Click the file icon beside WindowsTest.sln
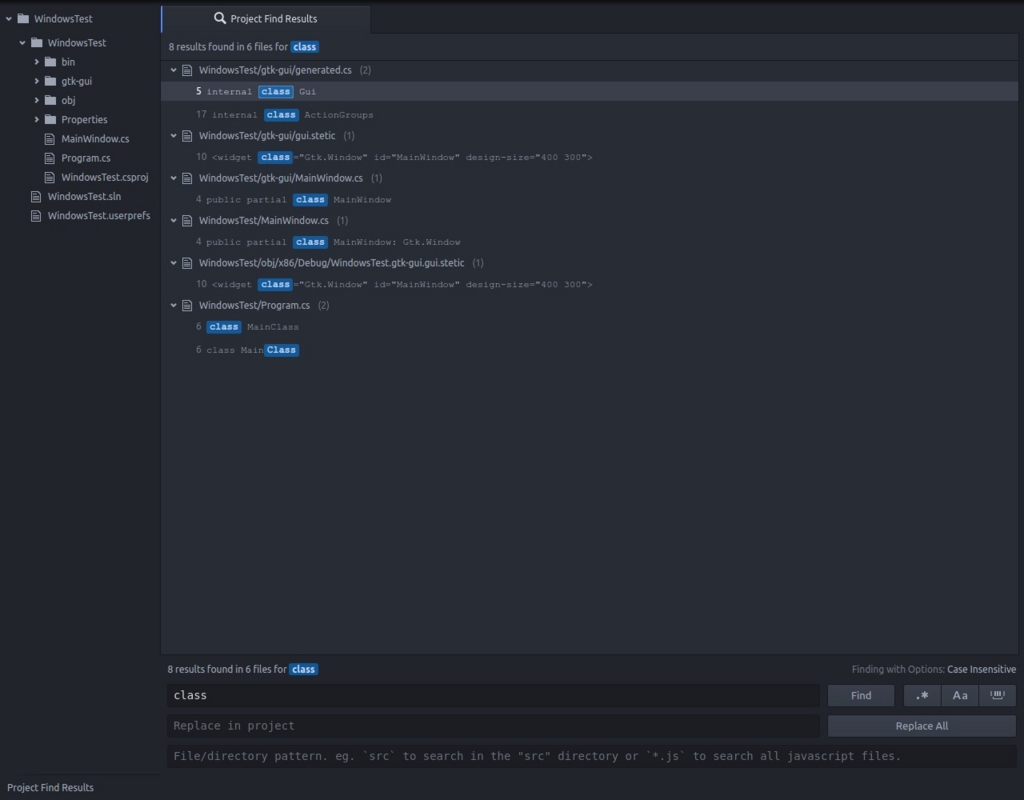Screen dimensions: 1024x800 coord(36,196)
